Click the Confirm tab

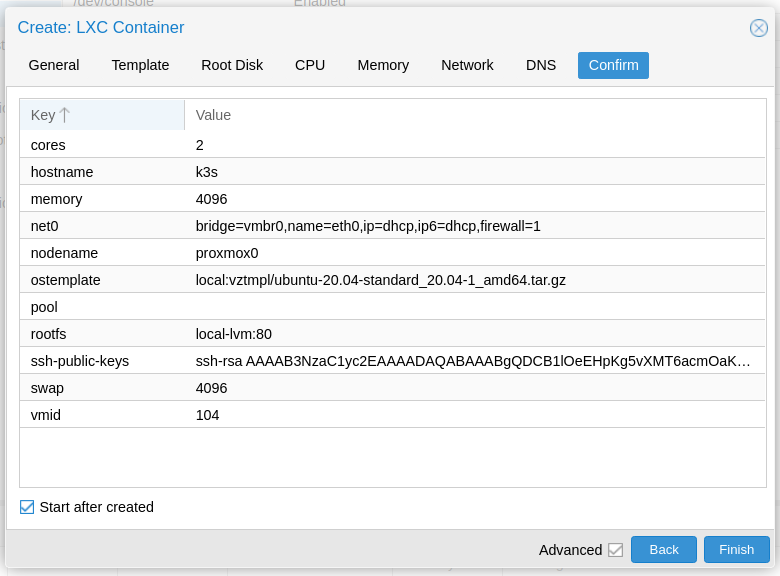pyautogui.click(x=613, y=65)
